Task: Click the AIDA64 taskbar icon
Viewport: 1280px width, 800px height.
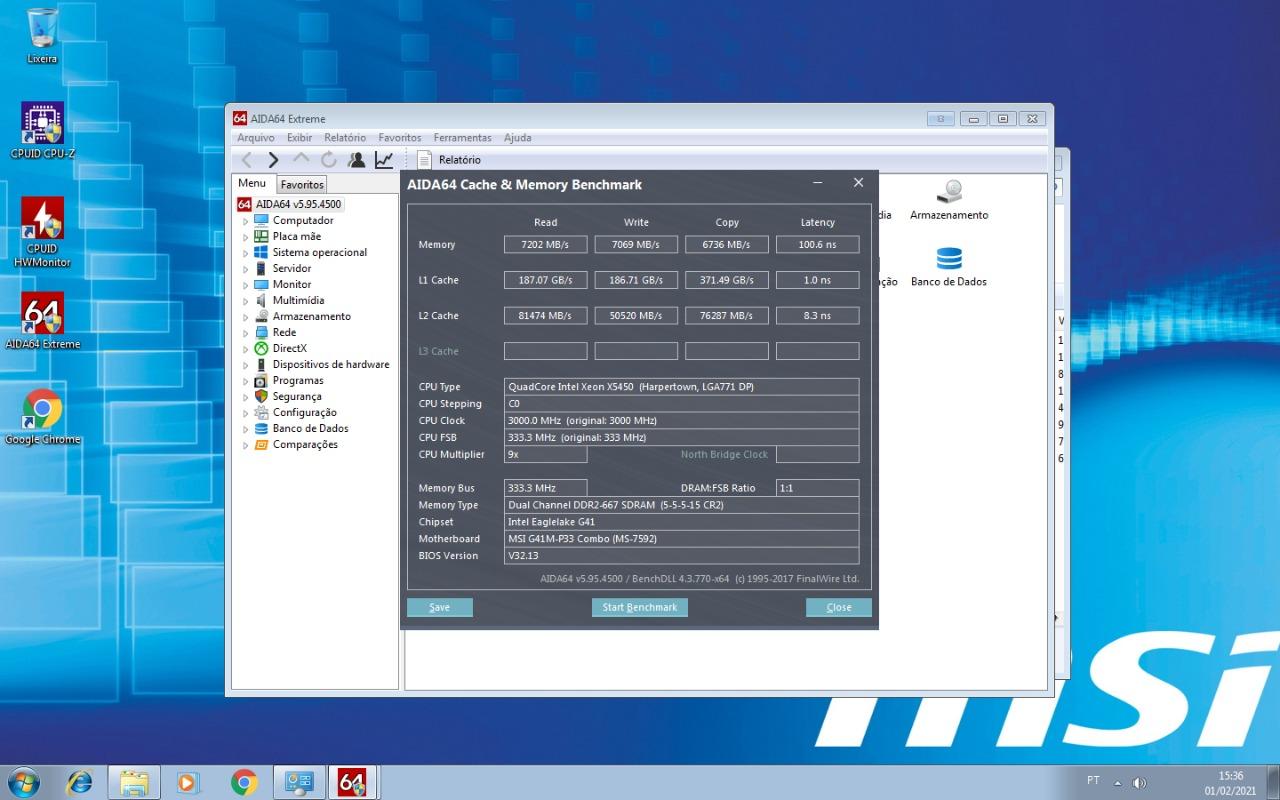Action: [x=352, y=782]
